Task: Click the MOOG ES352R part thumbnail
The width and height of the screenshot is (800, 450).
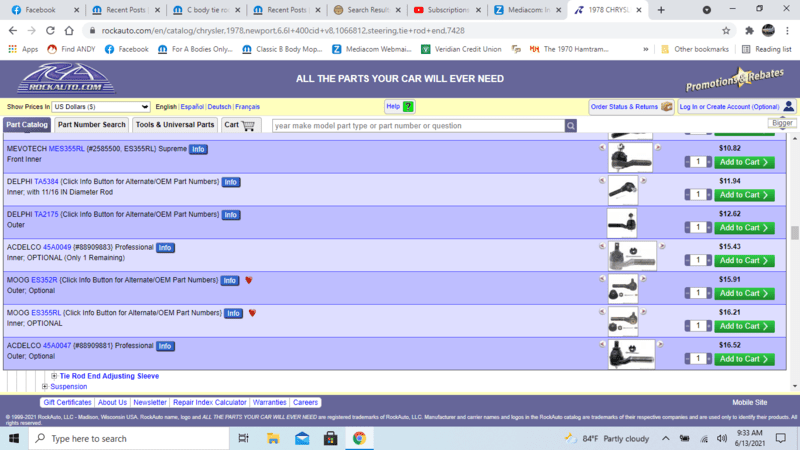Action: [x=623, y=289]
